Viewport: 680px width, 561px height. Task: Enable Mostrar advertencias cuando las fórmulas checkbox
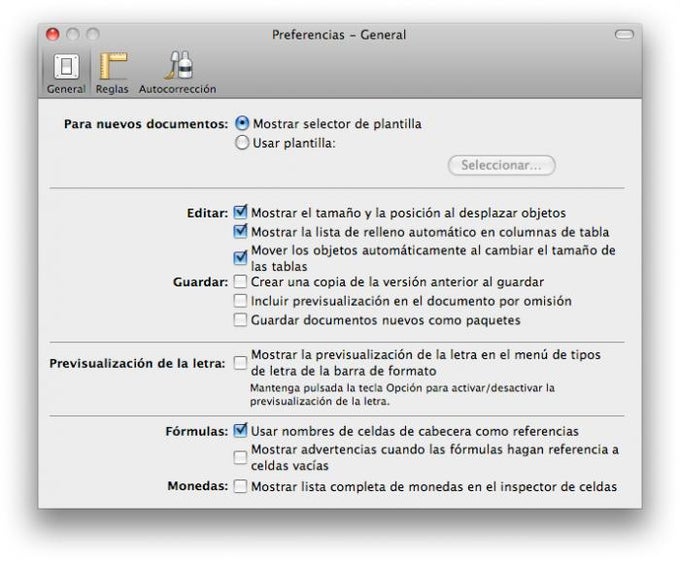[240, 457]
